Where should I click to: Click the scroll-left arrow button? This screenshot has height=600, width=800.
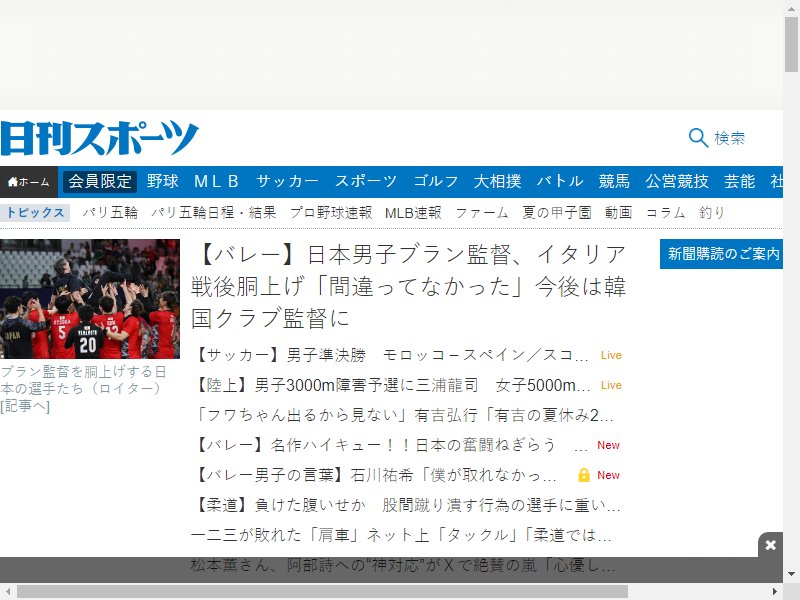click(8, 592)
